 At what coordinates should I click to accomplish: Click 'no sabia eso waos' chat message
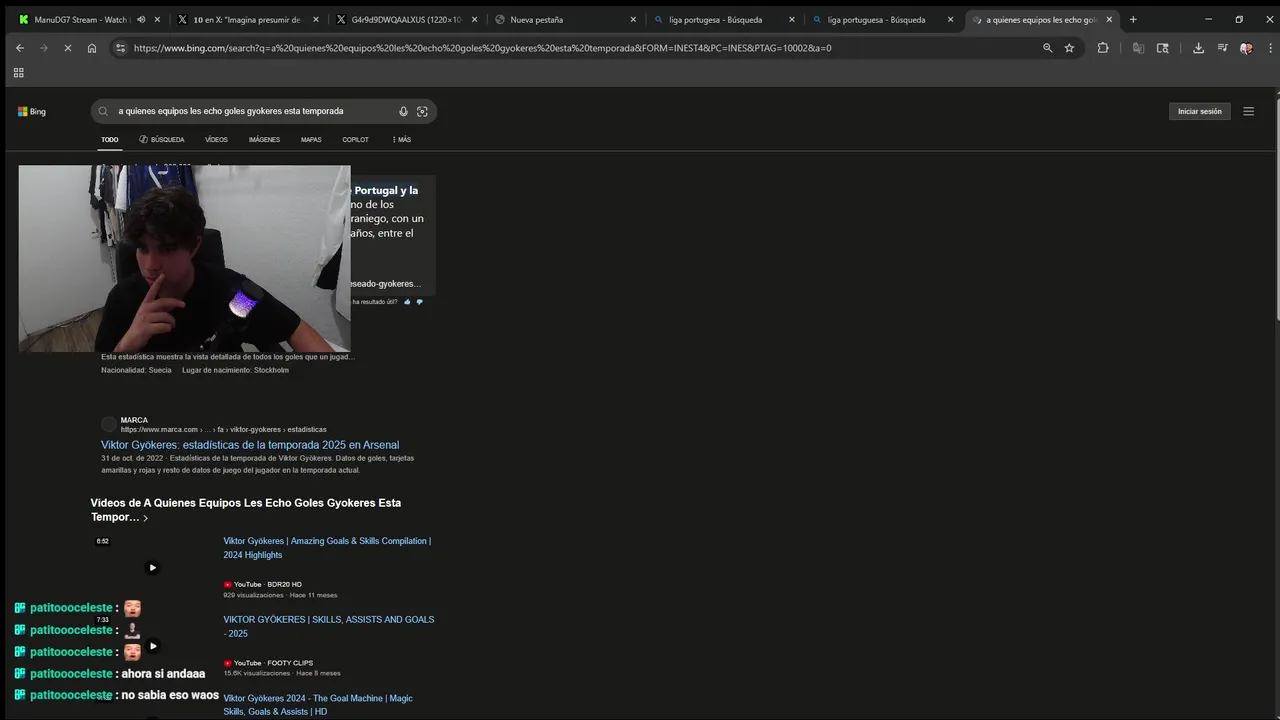(x=170, y=695)
